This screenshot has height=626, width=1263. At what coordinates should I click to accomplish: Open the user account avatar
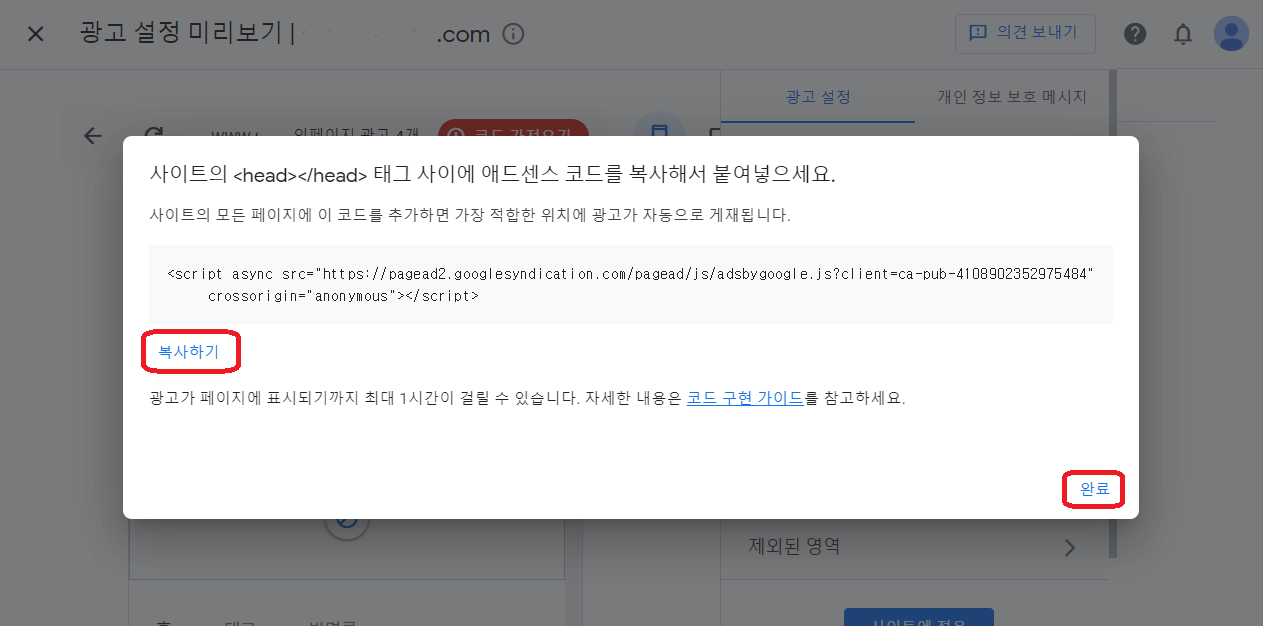[1231, 34]
